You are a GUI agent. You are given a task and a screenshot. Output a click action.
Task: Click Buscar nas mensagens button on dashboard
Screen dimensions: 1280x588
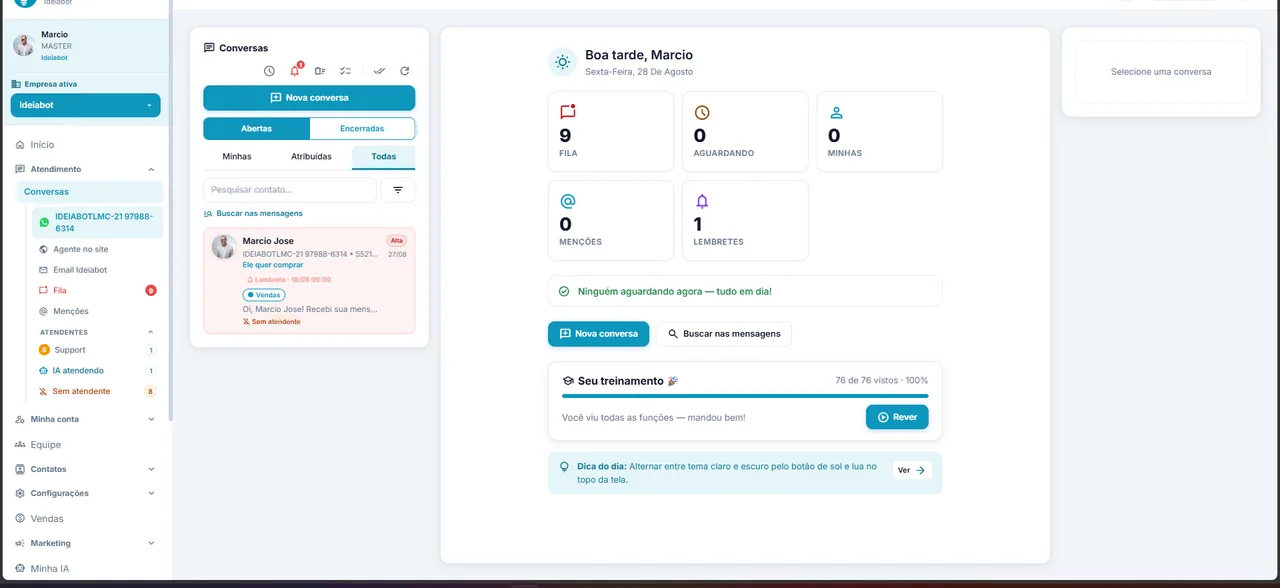click(x=724, y=334)
